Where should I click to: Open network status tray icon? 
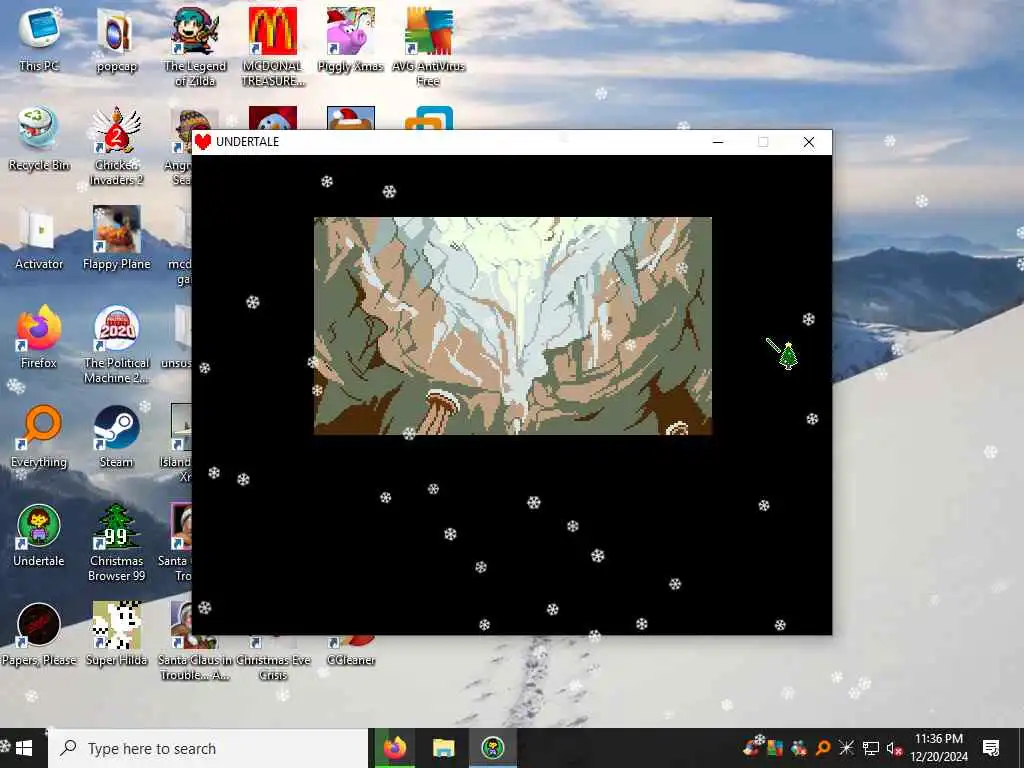[x=871, y=748]
